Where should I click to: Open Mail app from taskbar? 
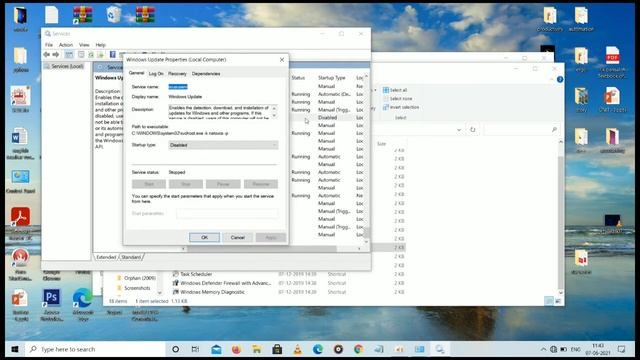(x=216, y=349)
